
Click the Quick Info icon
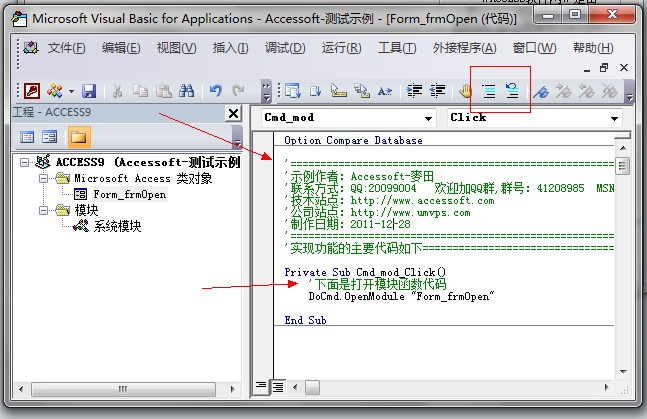pyautogui.click(x=339, y=91)
